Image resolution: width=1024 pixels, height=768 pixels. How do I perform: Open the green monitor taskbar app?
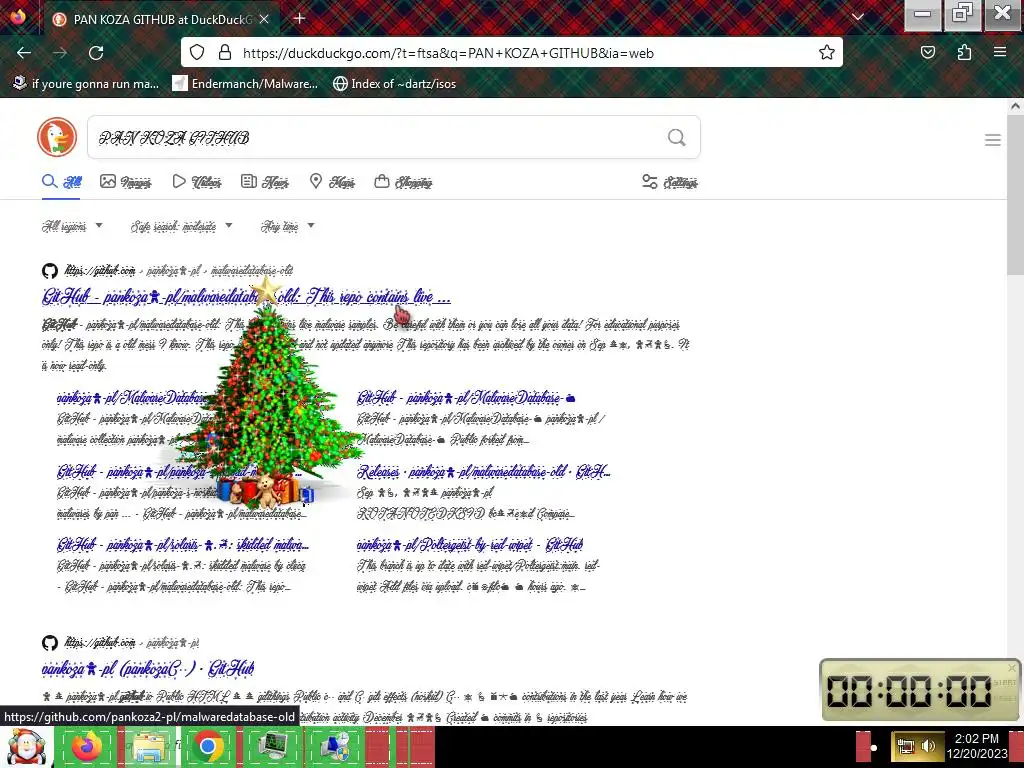point(272,747)
